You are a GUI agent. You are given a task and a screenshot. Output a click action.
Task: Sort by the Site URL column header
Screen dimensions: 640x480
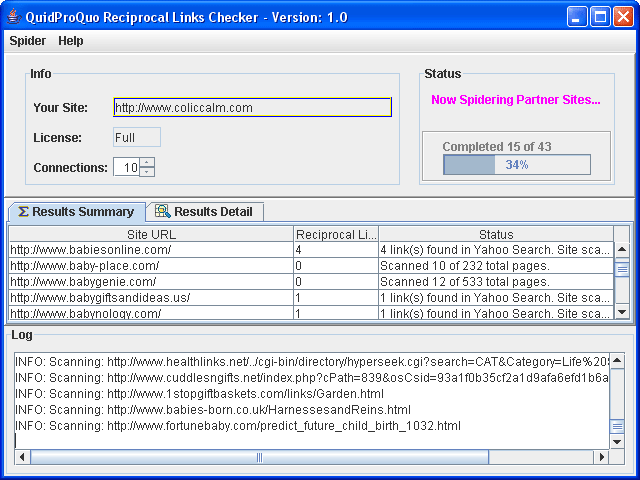pyautogui.click(x=150, y=234)
